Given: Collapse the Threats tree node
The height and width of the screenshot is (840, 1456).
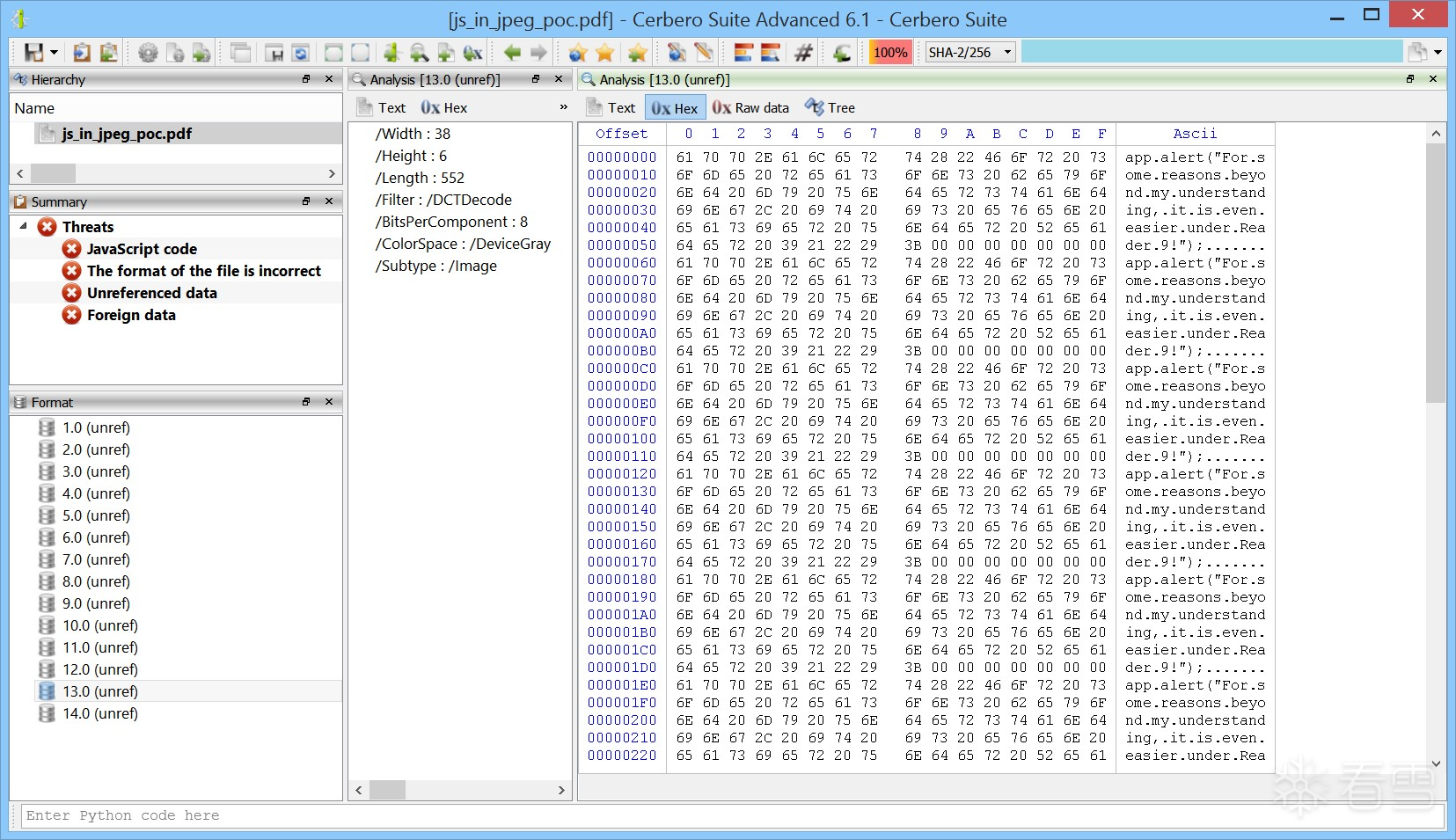Looking at the screenshot, I should tap(23, 226).
